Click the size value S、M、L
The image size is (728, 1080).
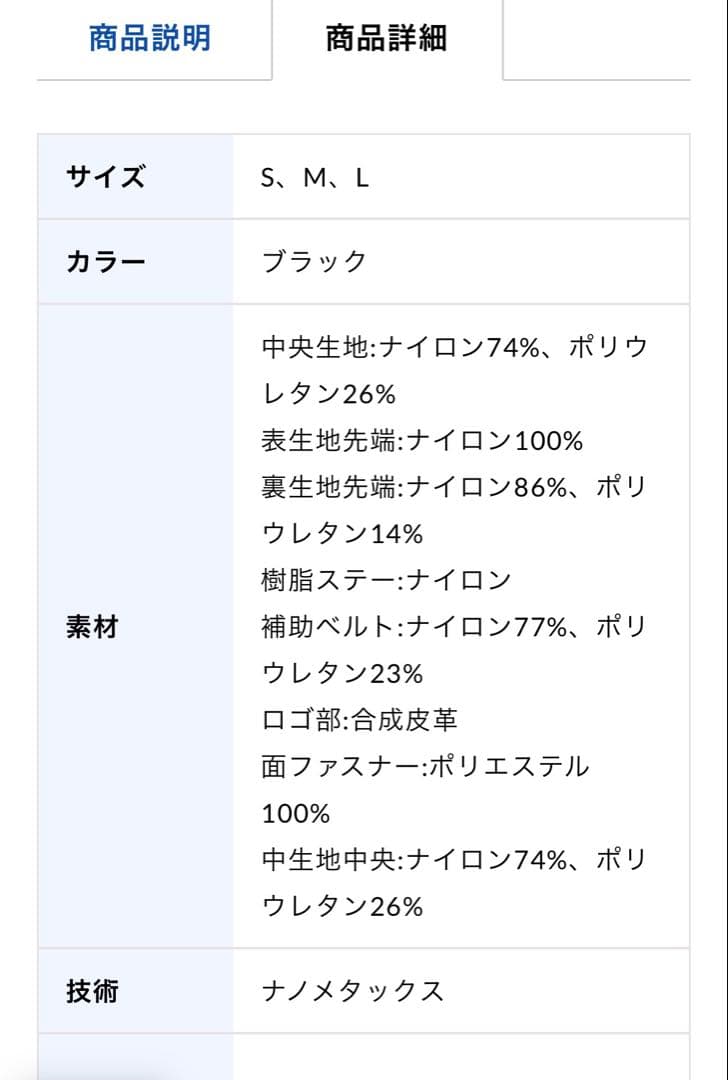[x=310, y=175]
